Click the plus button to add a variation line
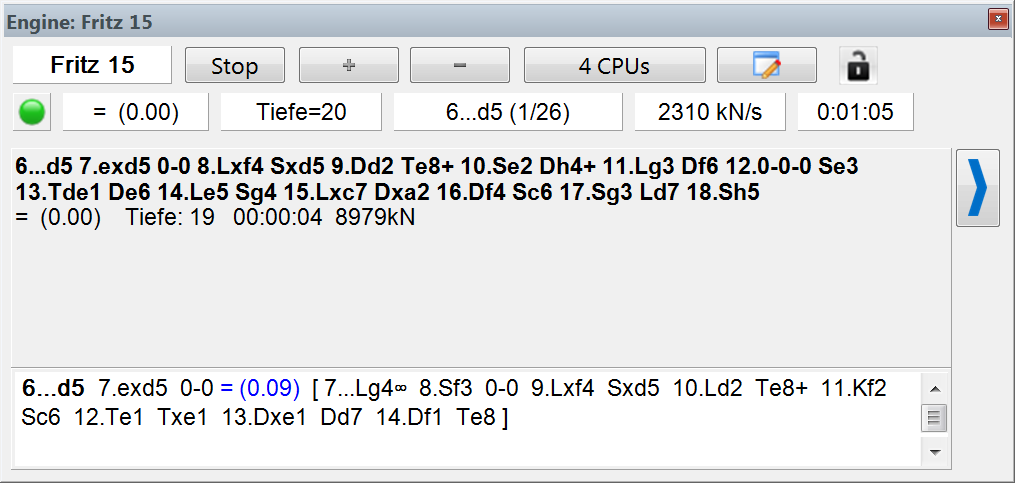Screen dimensions: 1015x483 click(349, 66)
